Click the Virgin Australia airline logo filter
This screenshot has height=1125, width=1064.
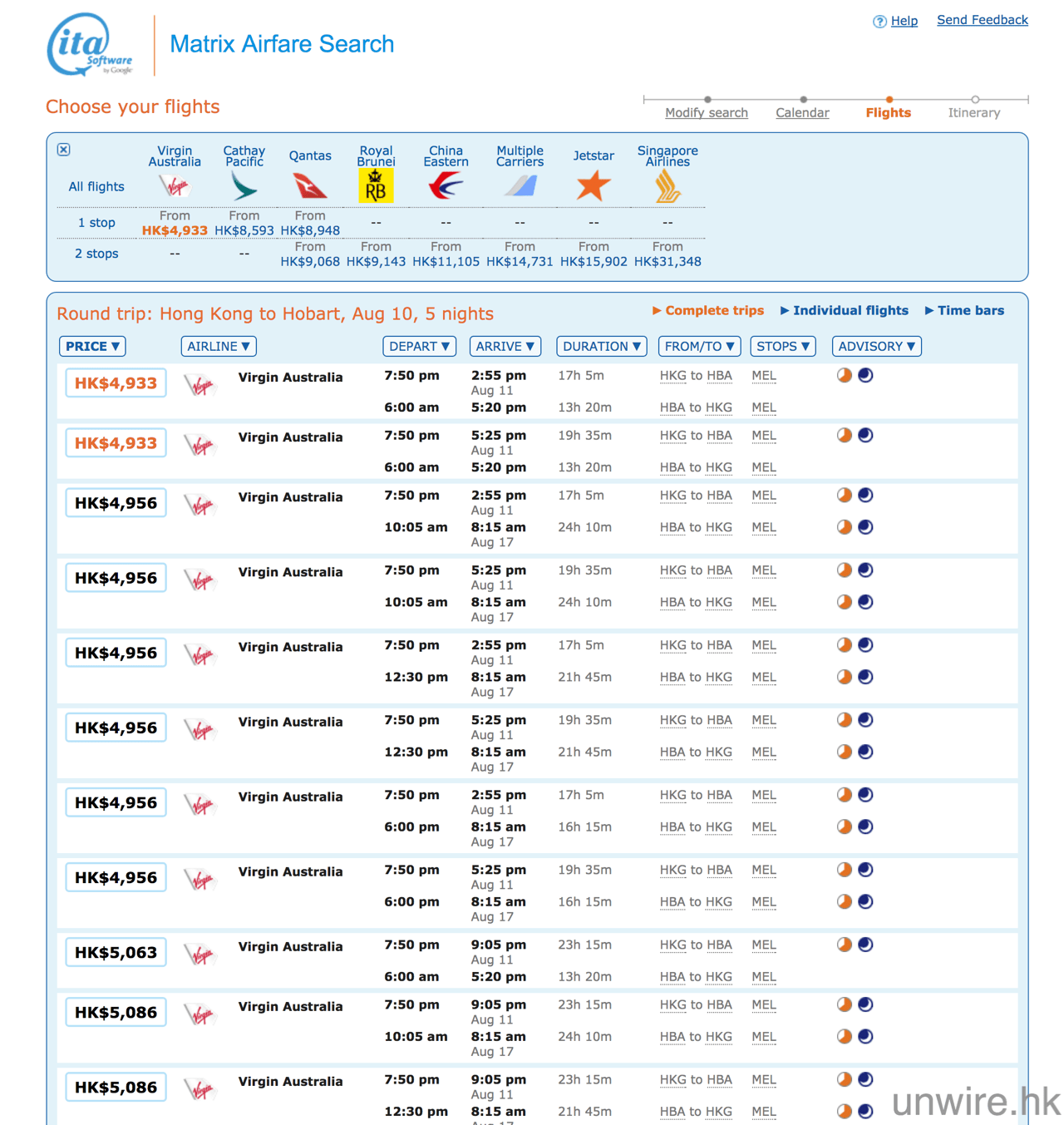pyautogui.click(x=175, y=186)
